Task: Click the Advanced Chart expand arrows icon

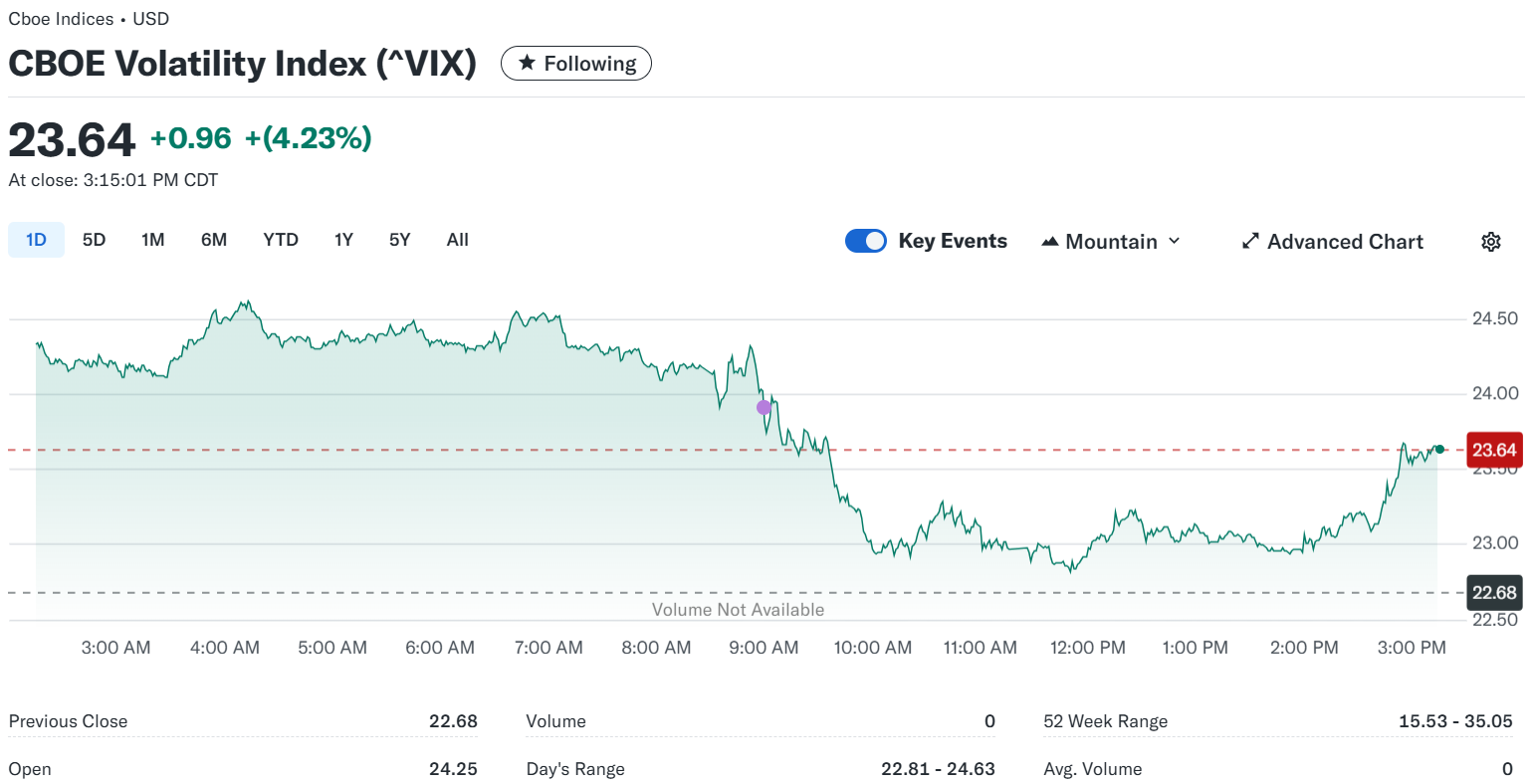Action: click(1250, 242)
